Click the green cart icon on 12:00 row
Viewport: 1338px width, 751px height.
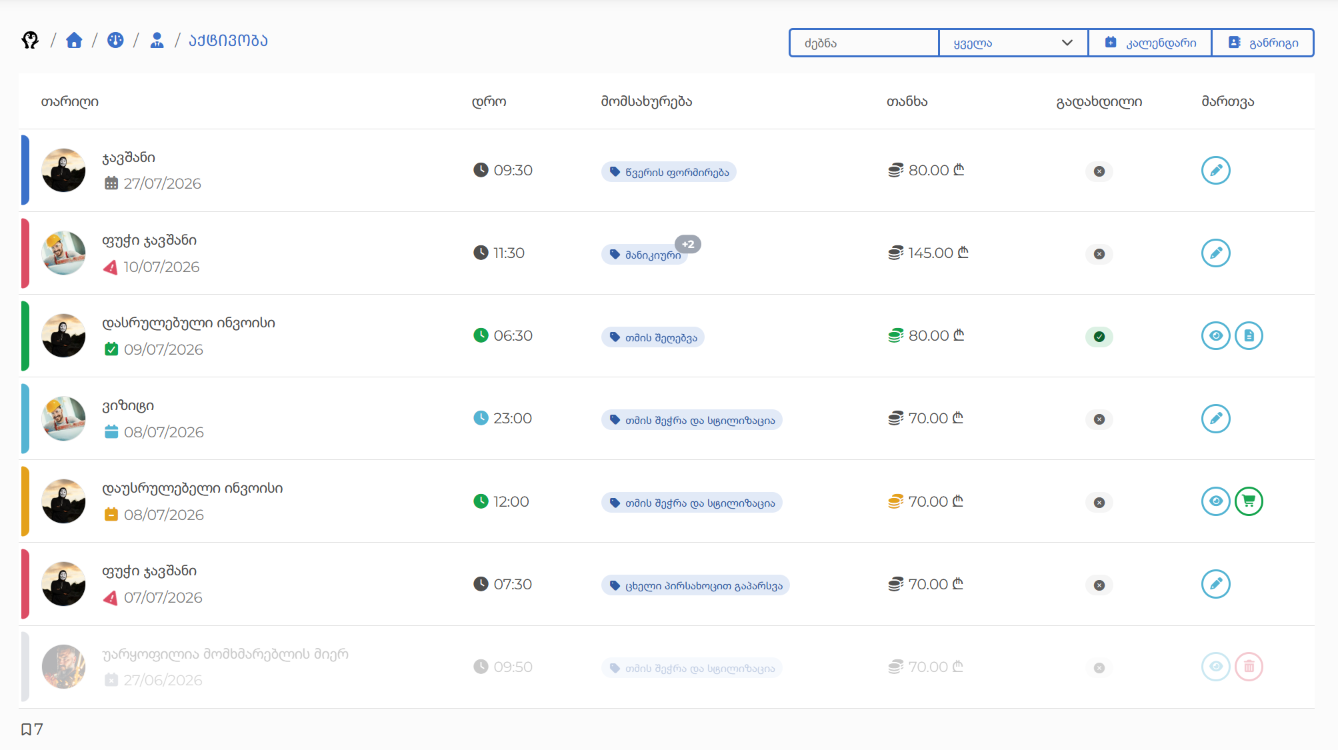tap(1249, 501)
